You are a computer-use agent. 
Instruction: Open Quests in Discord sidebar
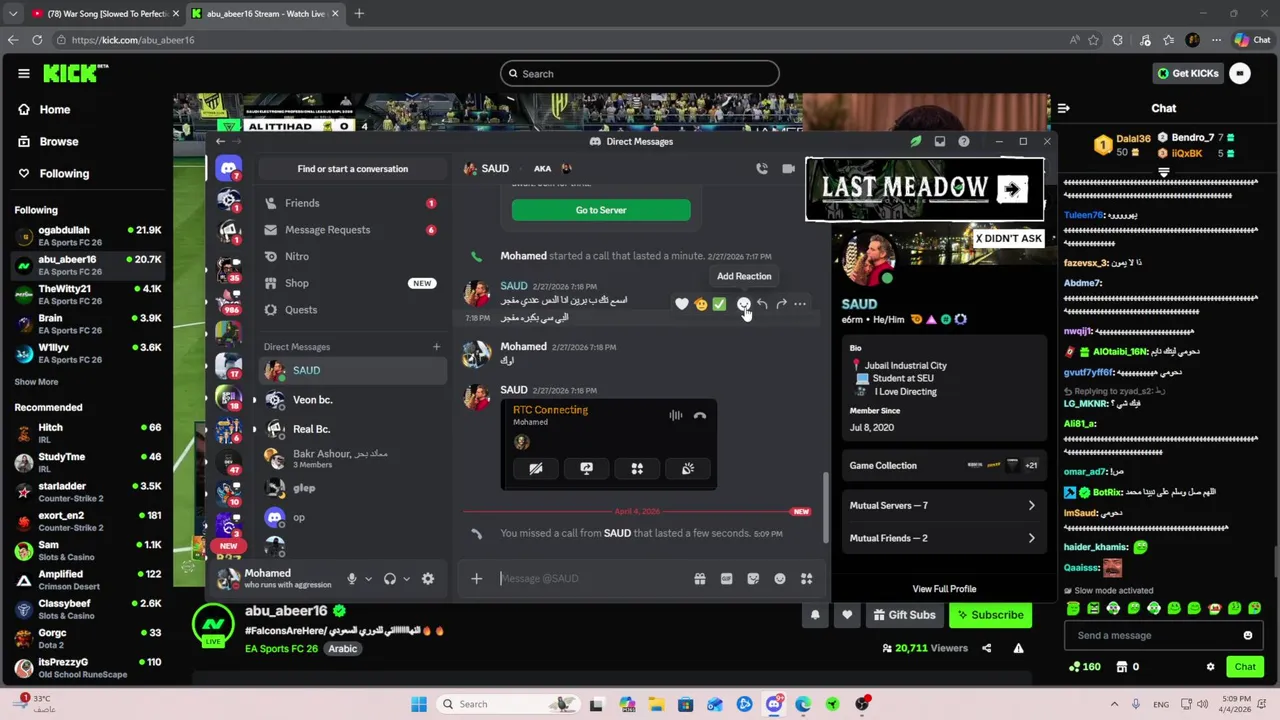click(x=351, y=310)
